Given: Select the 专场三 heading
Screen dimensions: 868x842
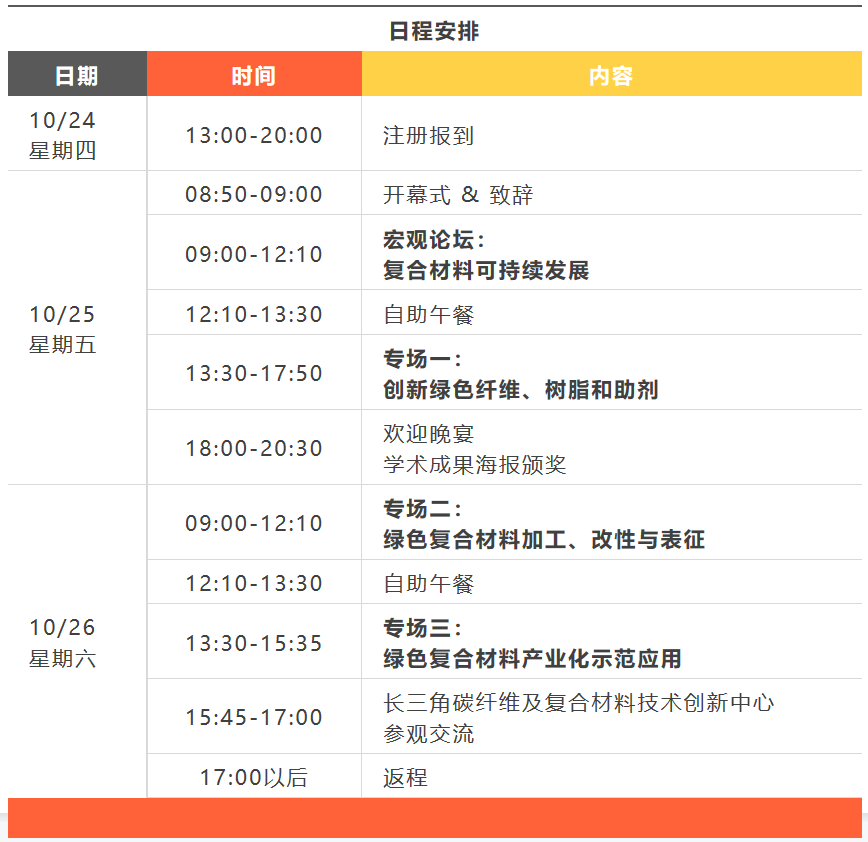Looking at the screenshot, I should click(x=422, y=628).
